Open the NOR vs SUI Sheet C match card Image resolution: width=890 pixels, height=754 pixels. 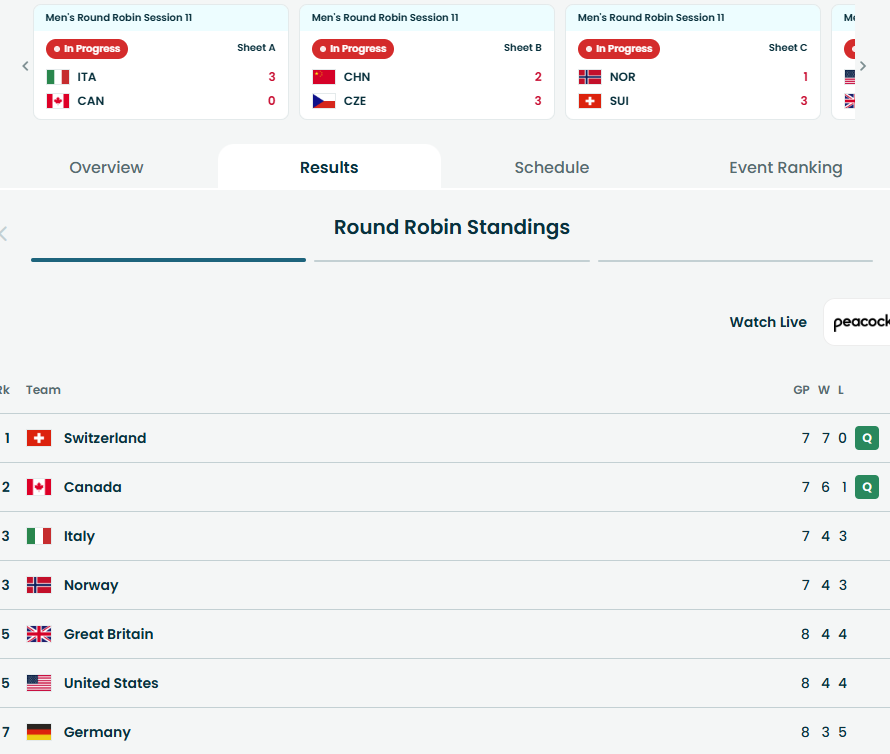click(693, 62)
